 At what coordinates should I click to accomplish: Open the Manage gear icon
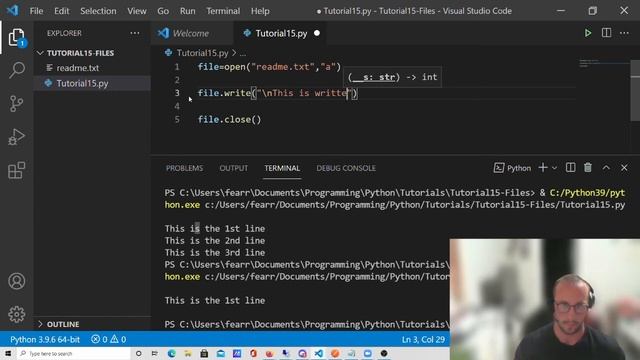coord(17,314)
